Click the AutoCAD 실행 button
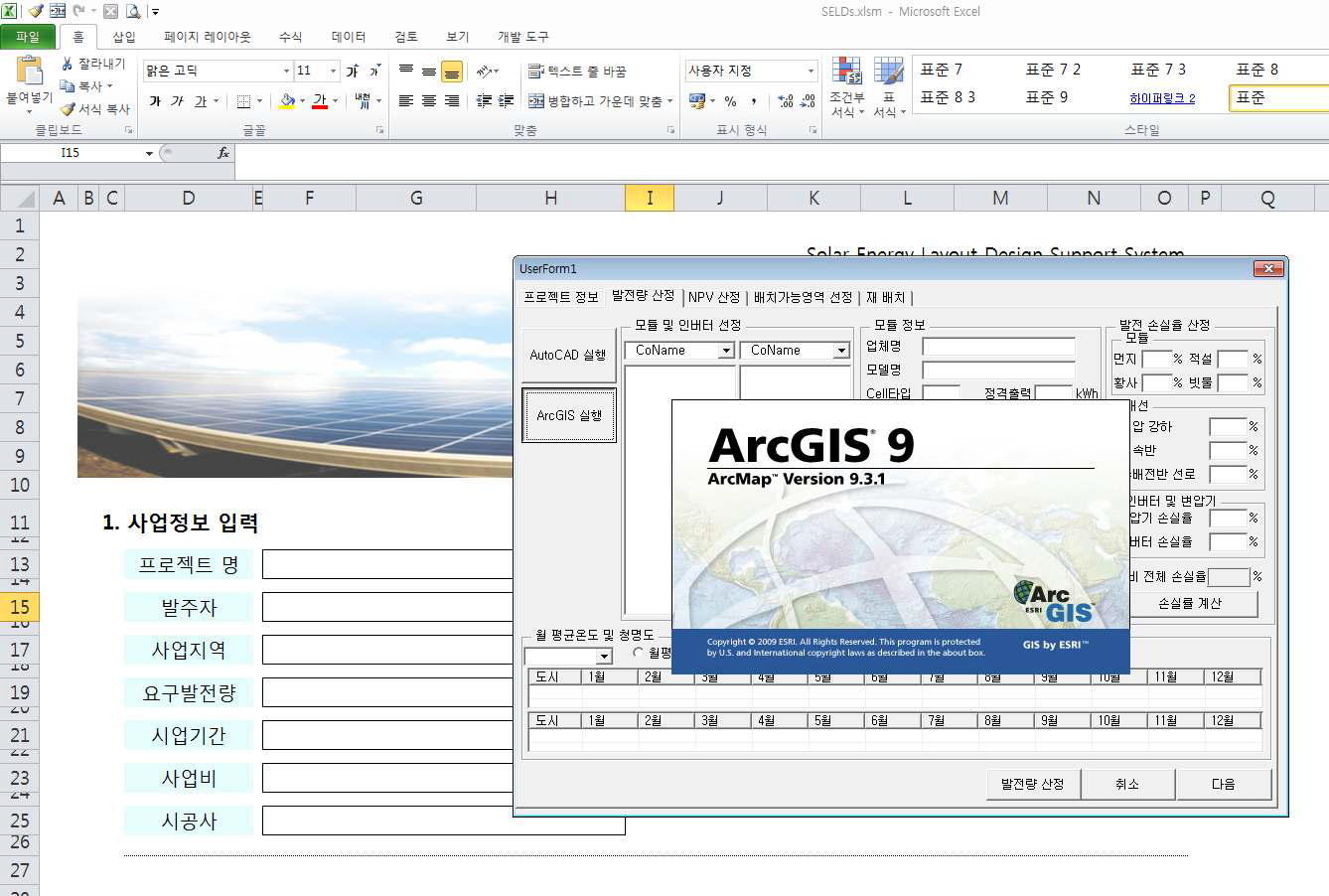The width and height of the screenshot is (1329, 896). (x=568, y=355)
